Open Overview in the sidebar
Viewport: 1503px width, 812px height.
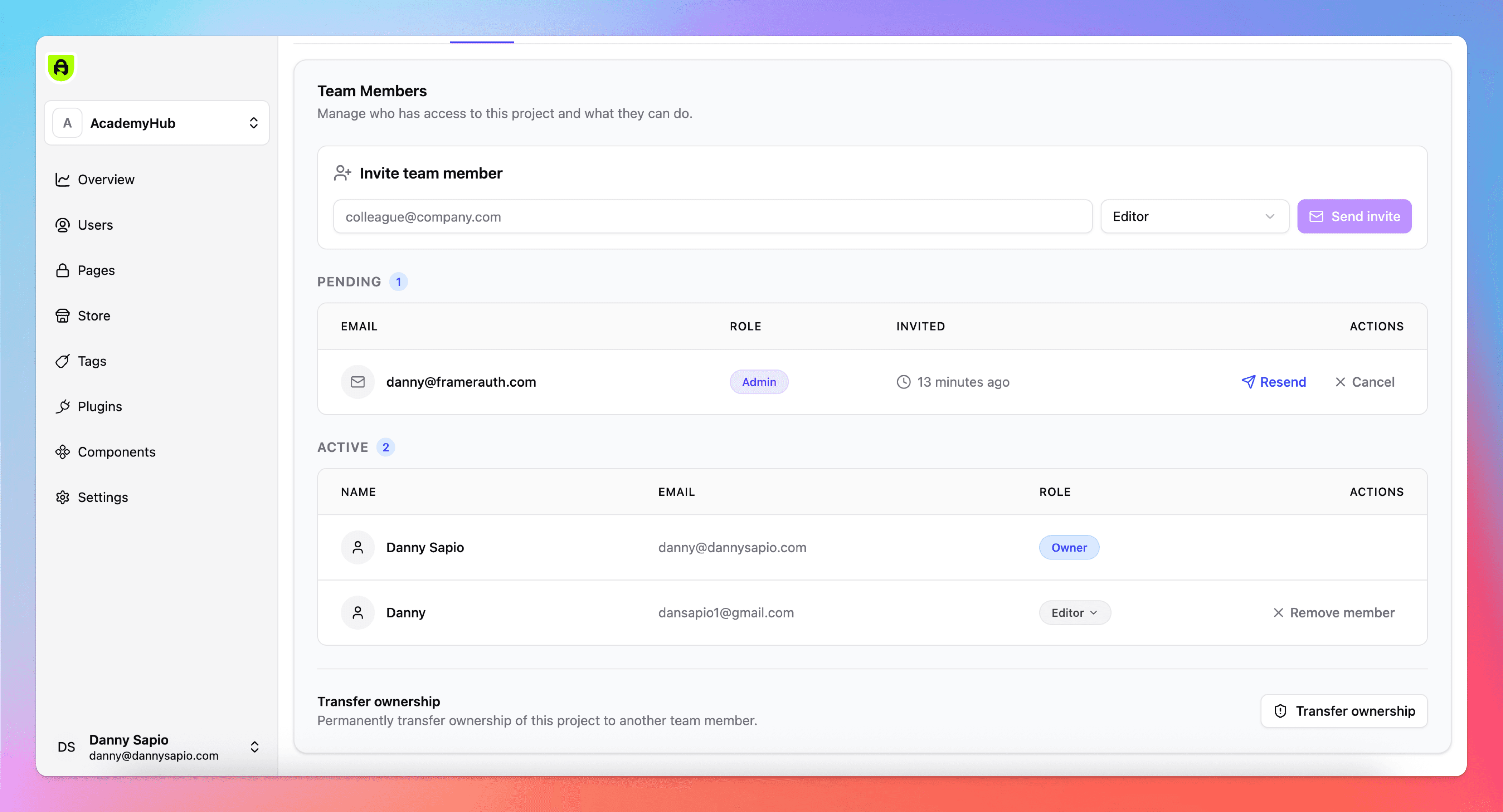106,180
